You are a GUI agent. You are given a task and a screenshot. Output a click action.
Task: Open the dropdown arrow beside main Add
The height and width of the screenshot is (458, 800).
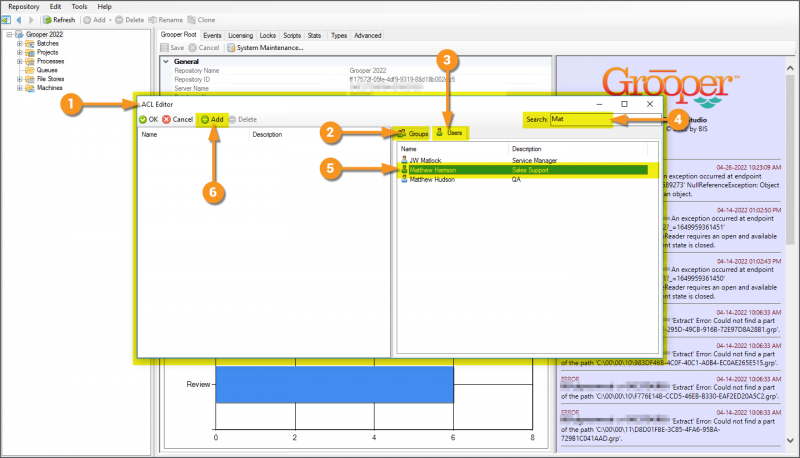click(110, 20)
